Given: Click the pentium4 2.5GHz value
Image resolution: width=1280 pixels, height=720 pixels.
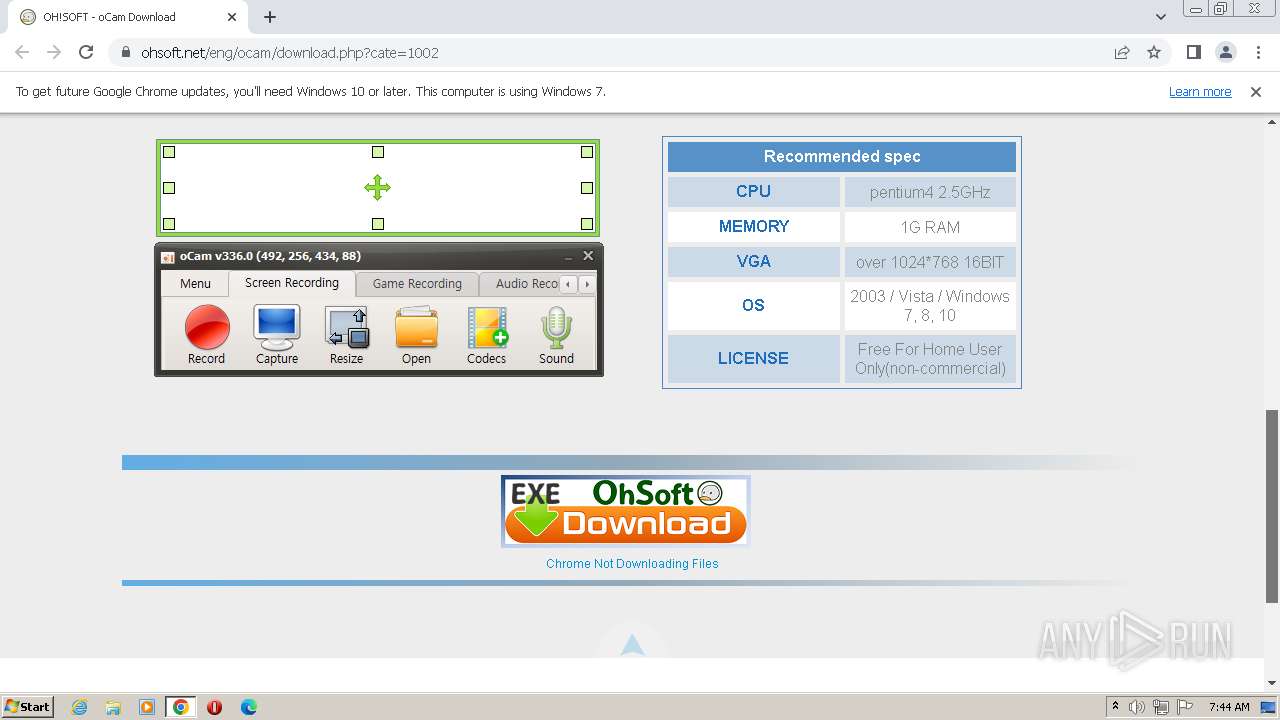Looking at the screenshot, I should click(930, 192).
